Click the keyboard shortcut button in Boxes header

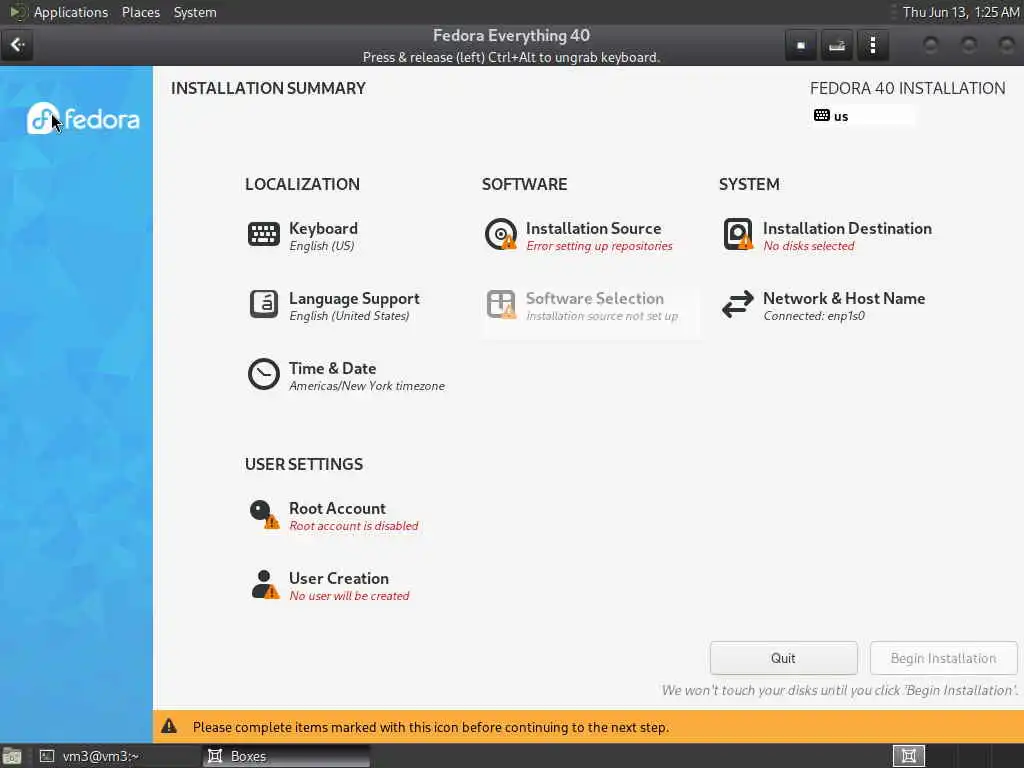(837, 45)
